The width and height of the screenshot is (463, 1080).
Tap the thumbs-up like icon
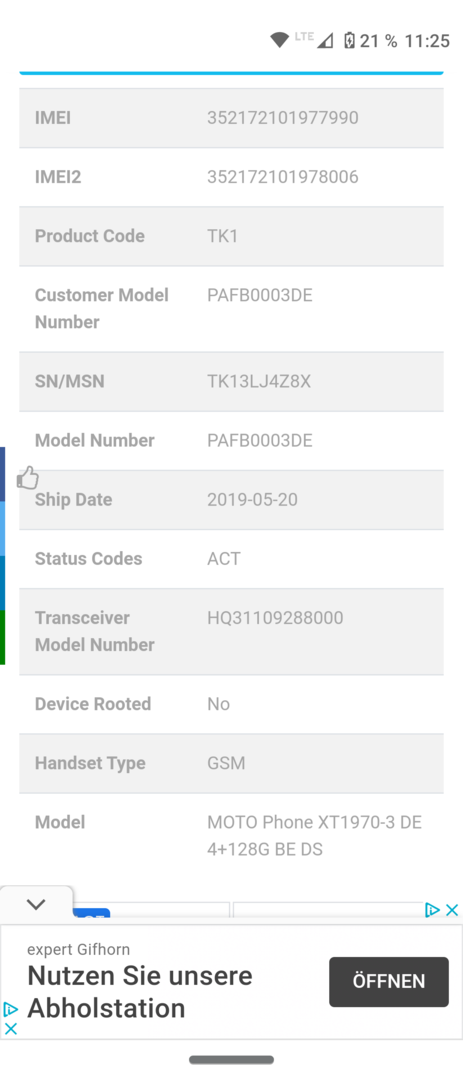[28, 477]
